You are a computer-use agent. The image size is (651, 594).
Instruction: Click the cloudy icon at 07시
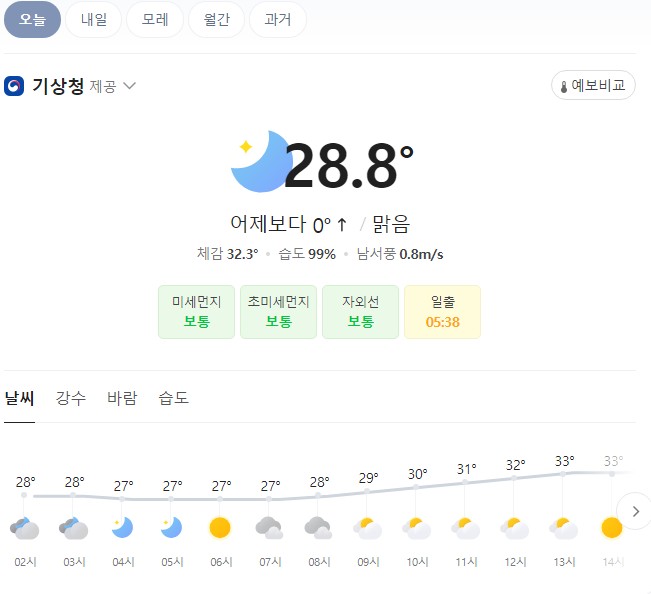coord(269,528)
